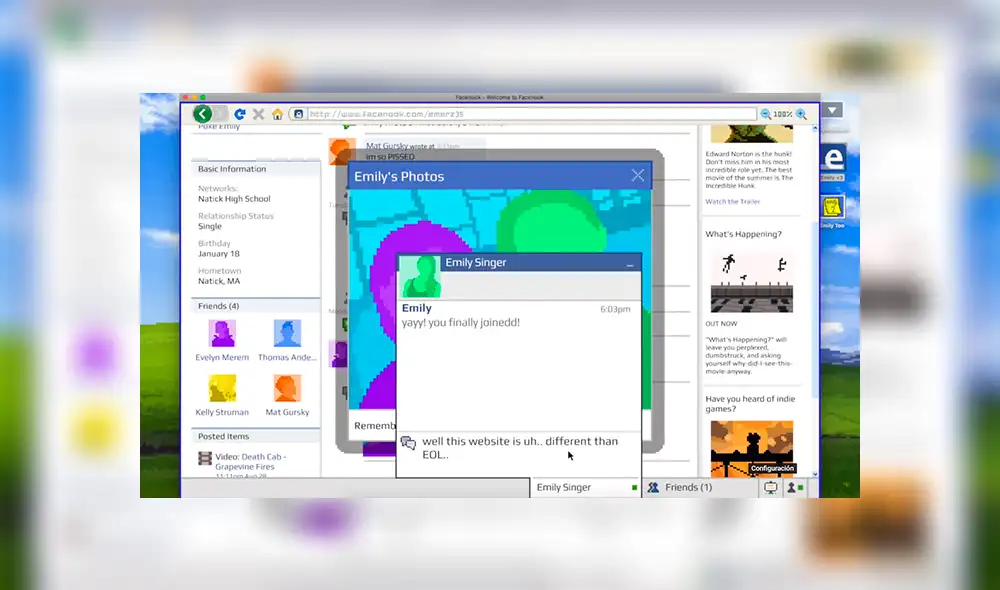
Task: Click the screen-sharing icon in the status bar
Action: click(x=771, y=487)
